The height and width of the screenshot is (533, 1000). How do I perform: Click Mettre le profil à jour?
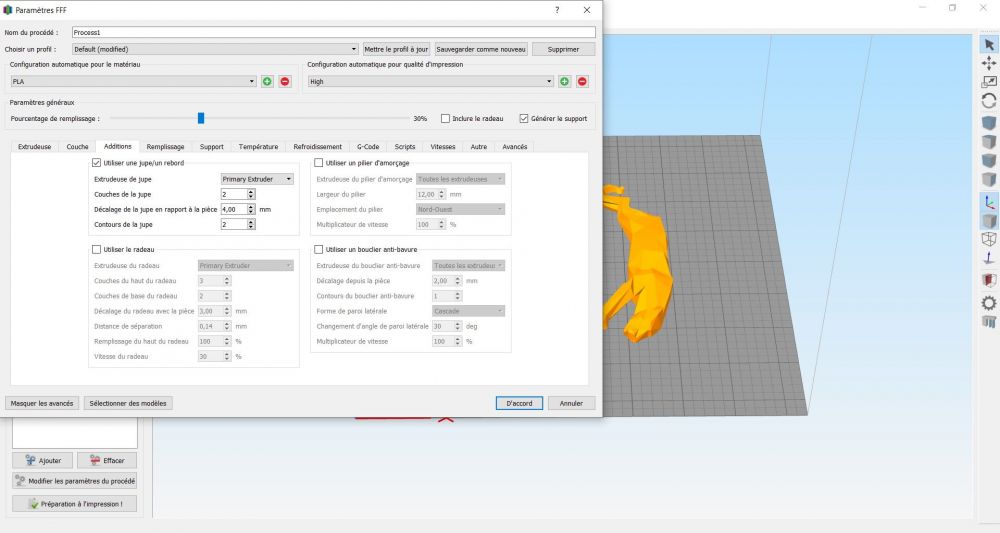click(396, 49)
